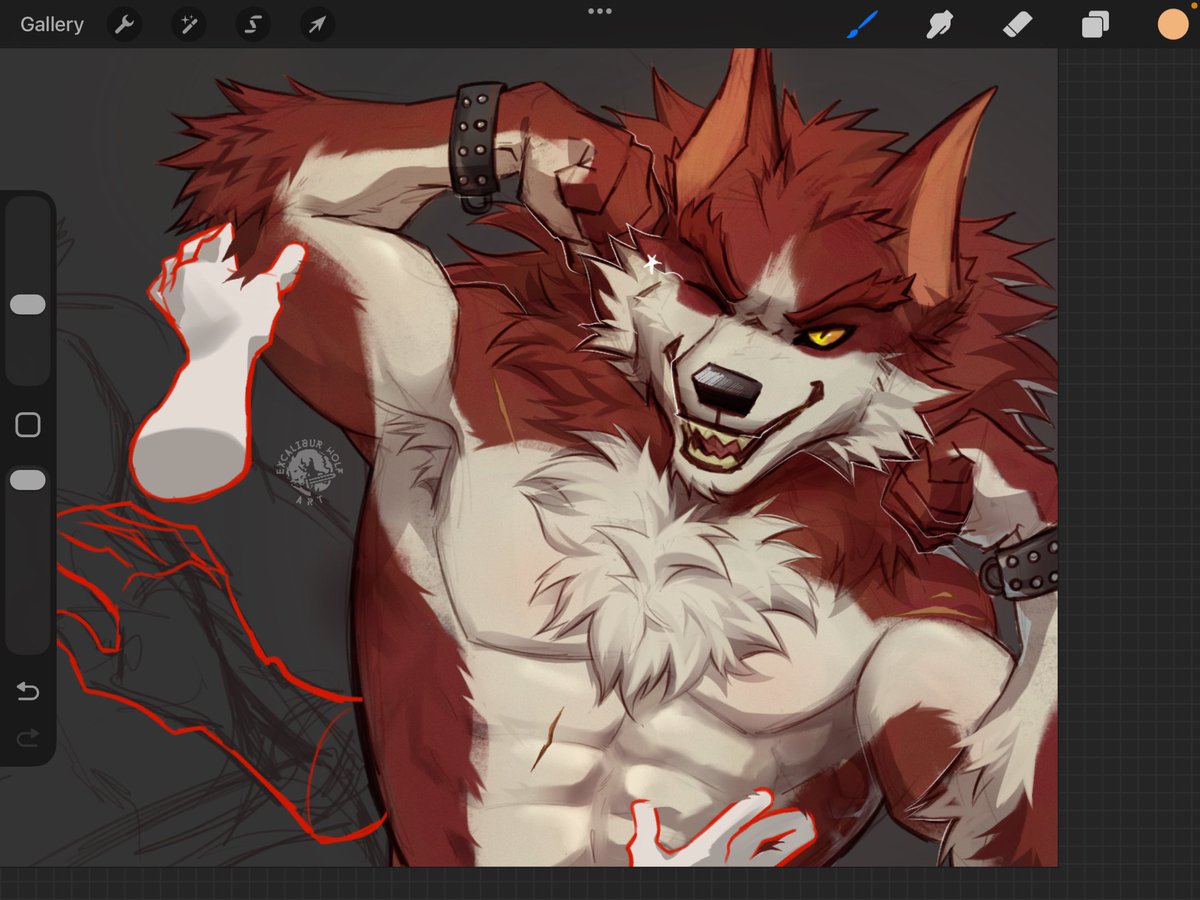Return to the Gallery
Image resolution: width=1200 pixels, height=900 pixels.
[52, 25]
